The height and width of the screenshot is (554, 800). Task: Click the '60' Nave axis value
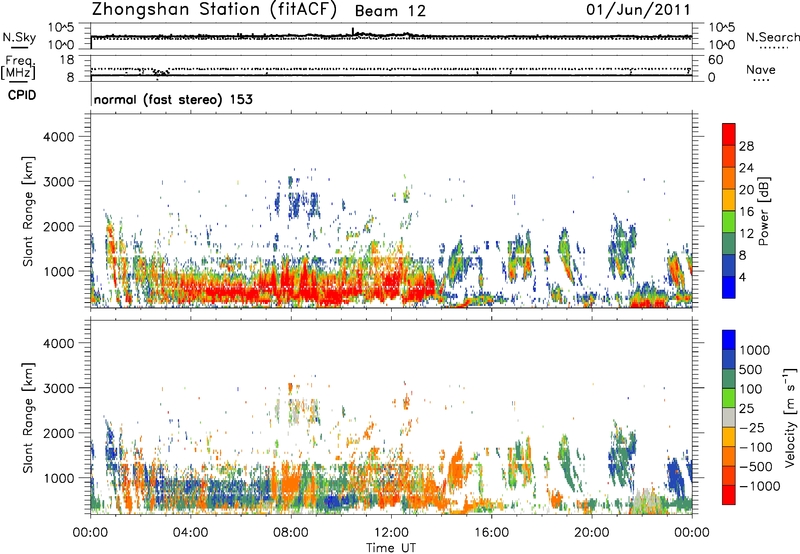pos(715,60)
